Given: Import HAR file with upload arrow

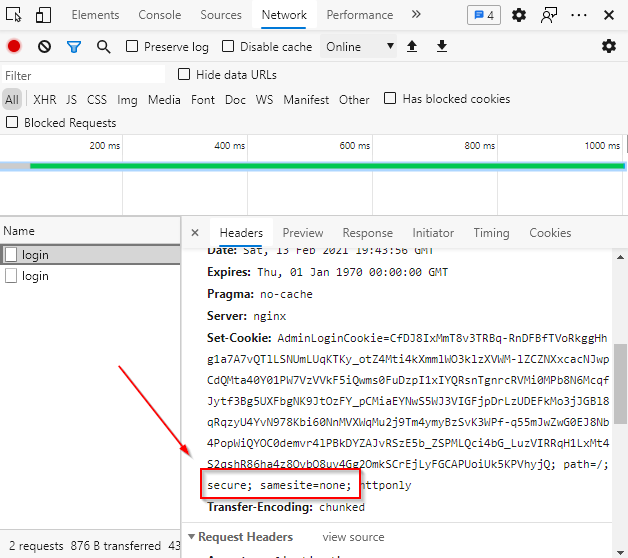Looking at the screenshot, I should click(x=412, y=46).
